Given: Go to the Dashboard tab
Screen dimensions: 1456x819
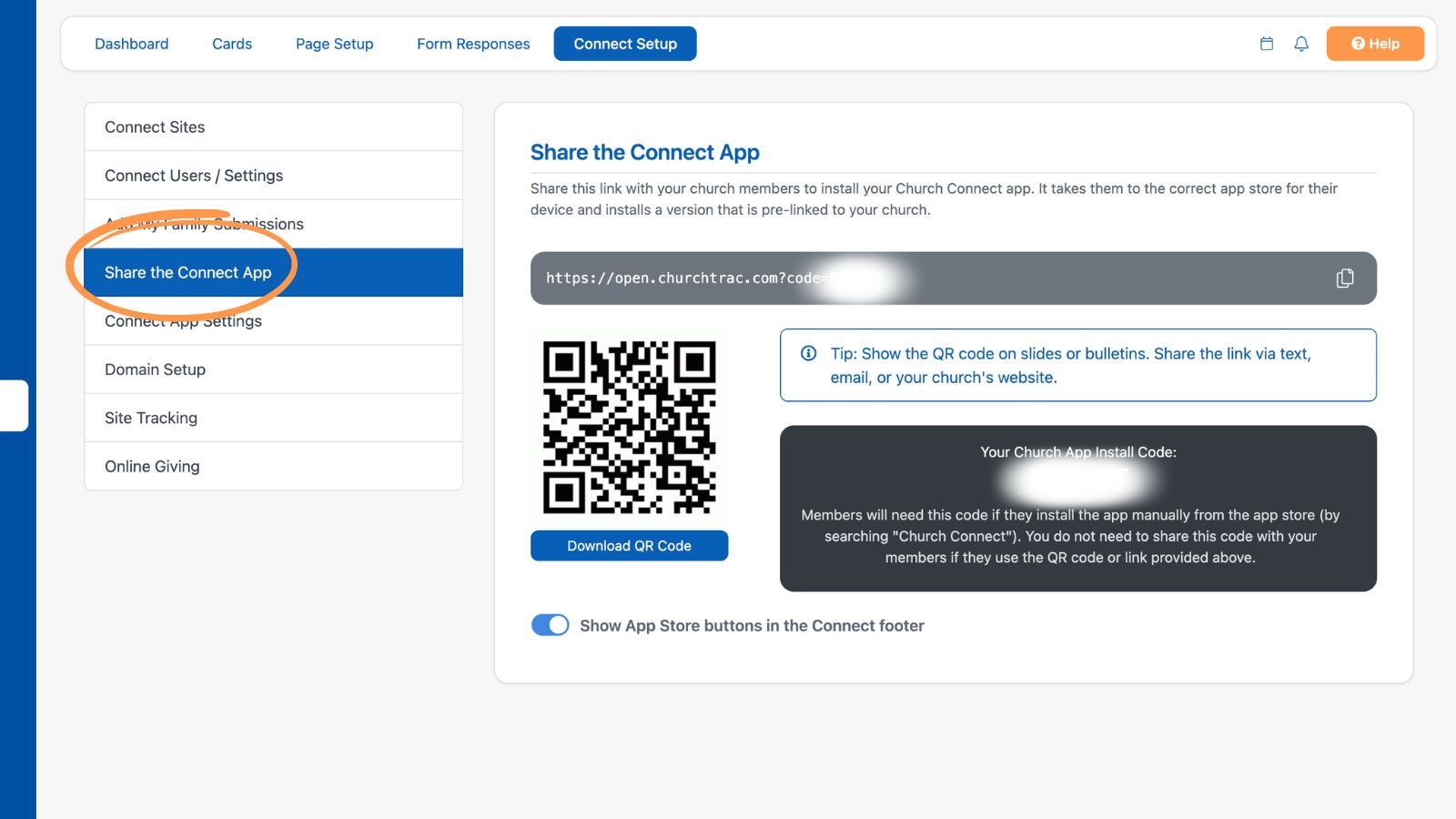Looking at the screenshot, I should coord(132,44).
